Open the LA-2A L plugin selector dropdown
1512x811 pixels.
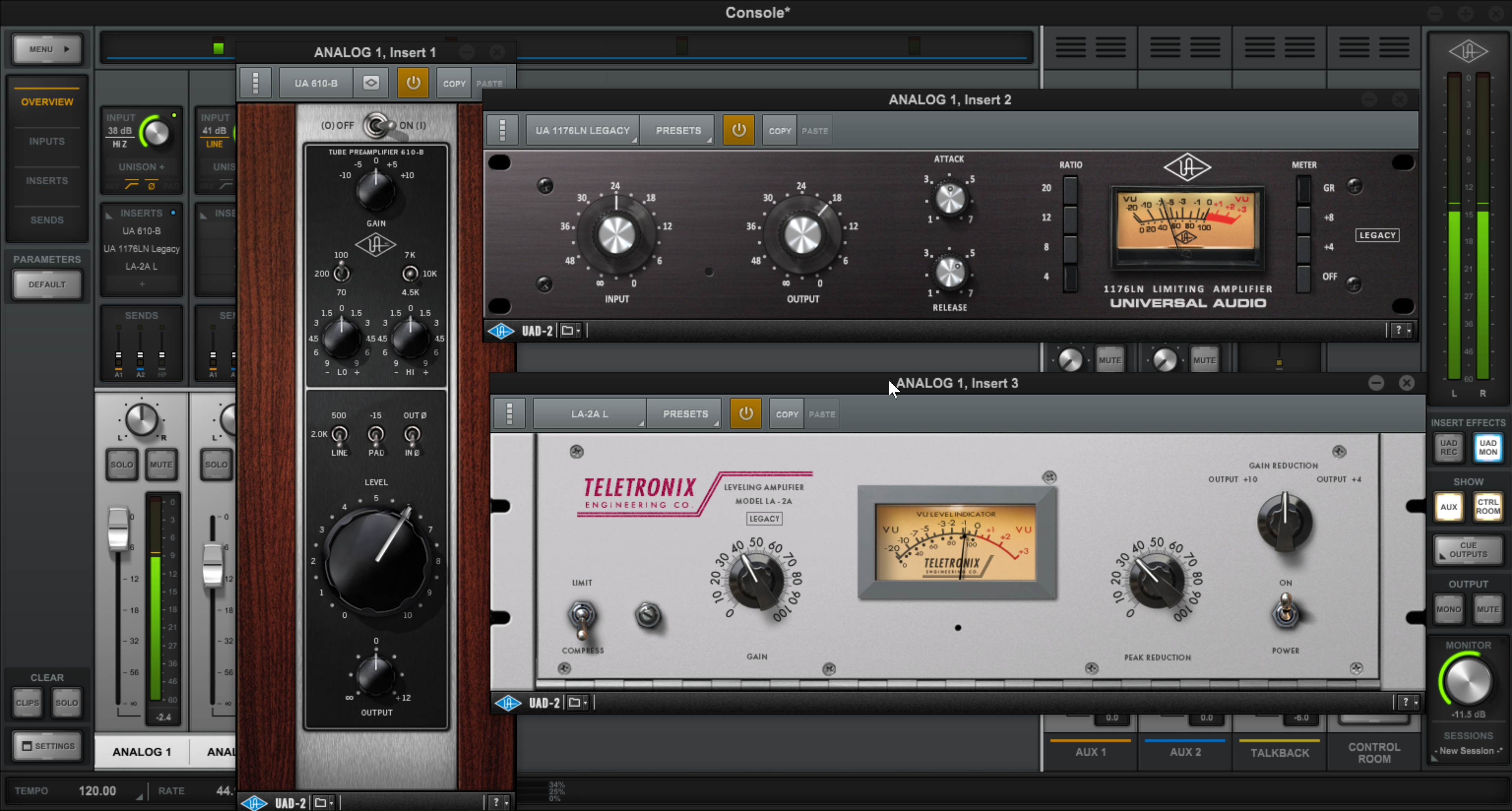click(x=589, y=413)
